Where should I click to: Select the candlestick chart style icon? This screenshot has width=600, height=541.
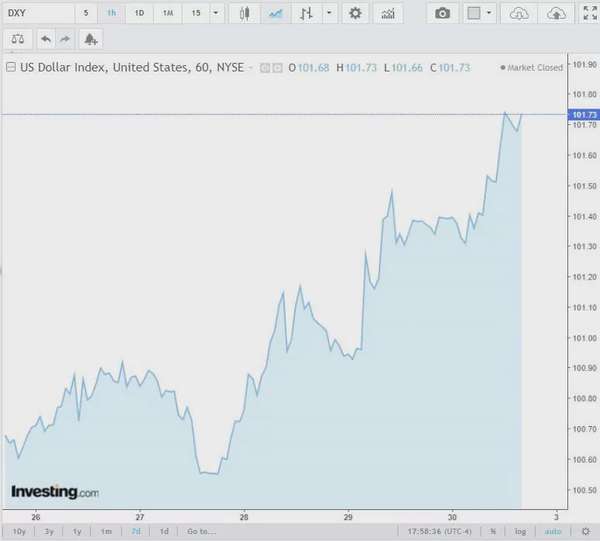click(245, 13)
